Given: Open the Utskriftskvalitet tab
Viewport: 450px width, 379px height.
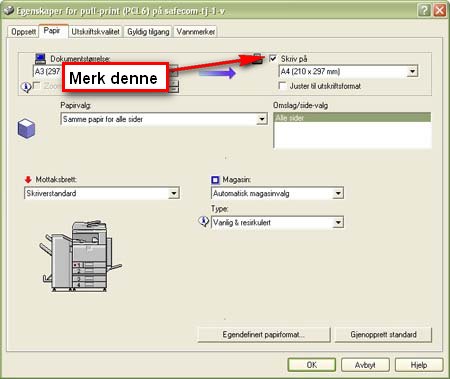Looking at the screenshot, I should click(96, 32).
